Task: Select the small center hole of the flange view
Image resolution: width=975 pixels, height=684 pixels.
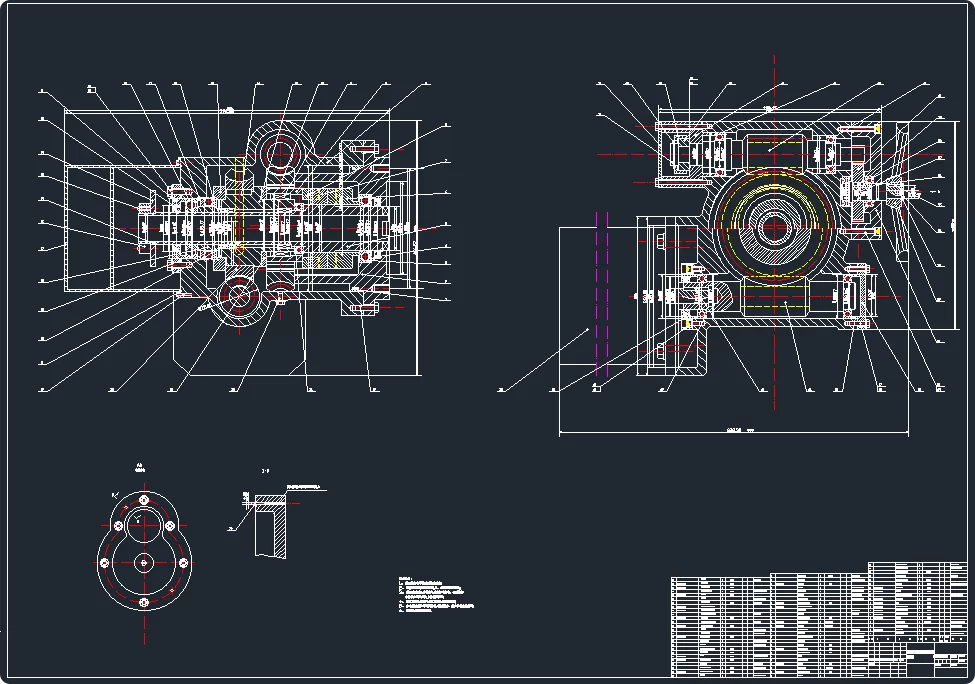Action: point(144,563)
